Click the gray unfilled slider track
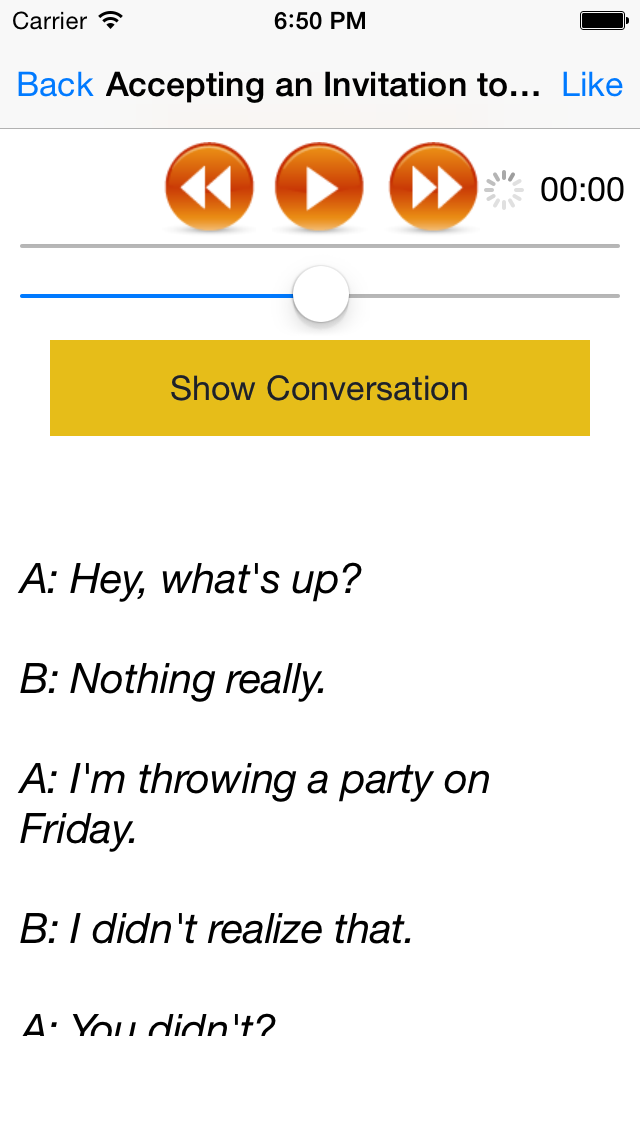The width and height of the screenshot is (640, 1136). 485,296
